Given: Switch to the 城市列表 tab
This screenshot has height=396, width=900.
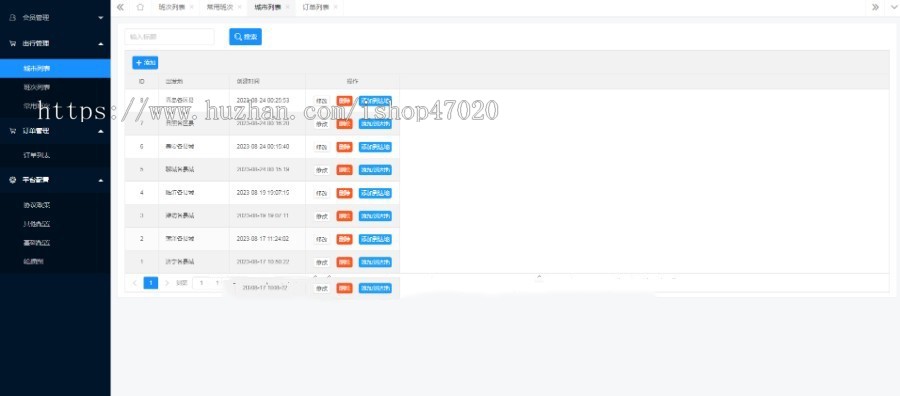Looking at the screenshot, I should coord(268,7).
